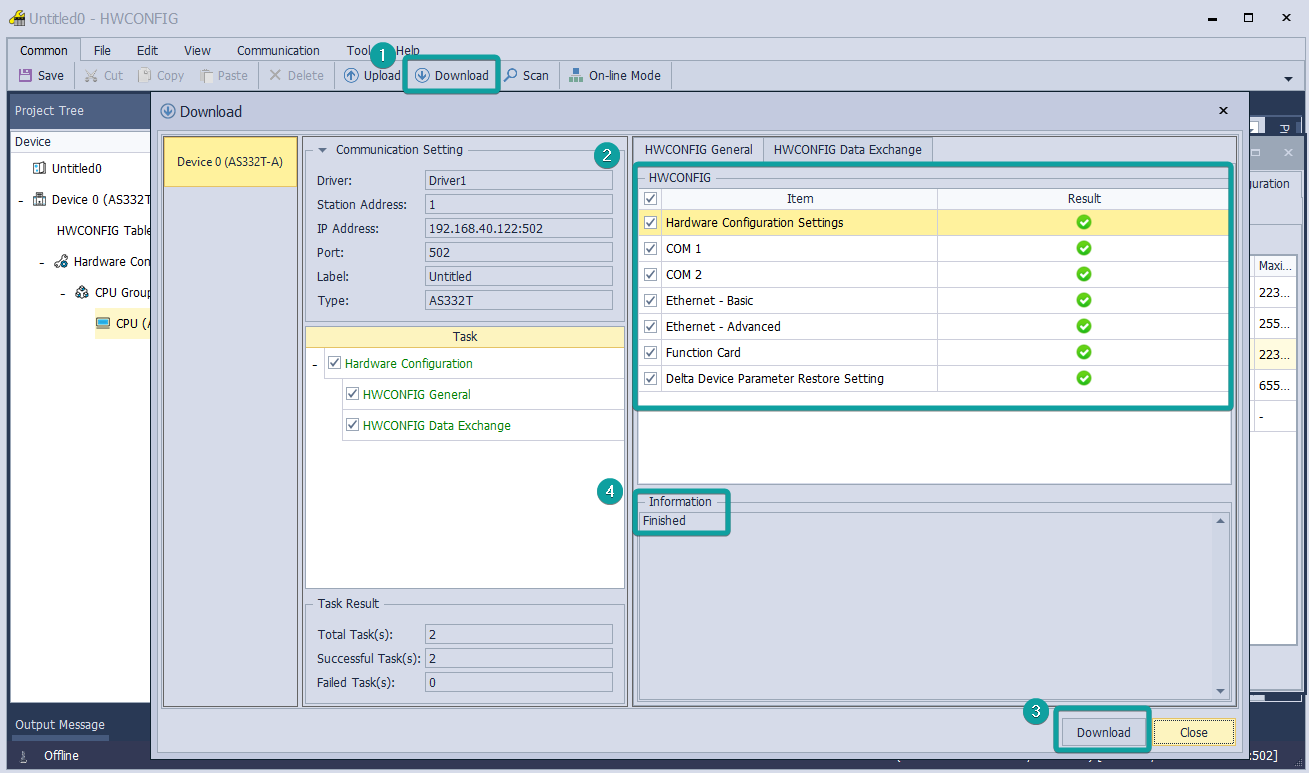
Task: Click the Untitled0 project icon in tree
Action: tap(40, 169)
